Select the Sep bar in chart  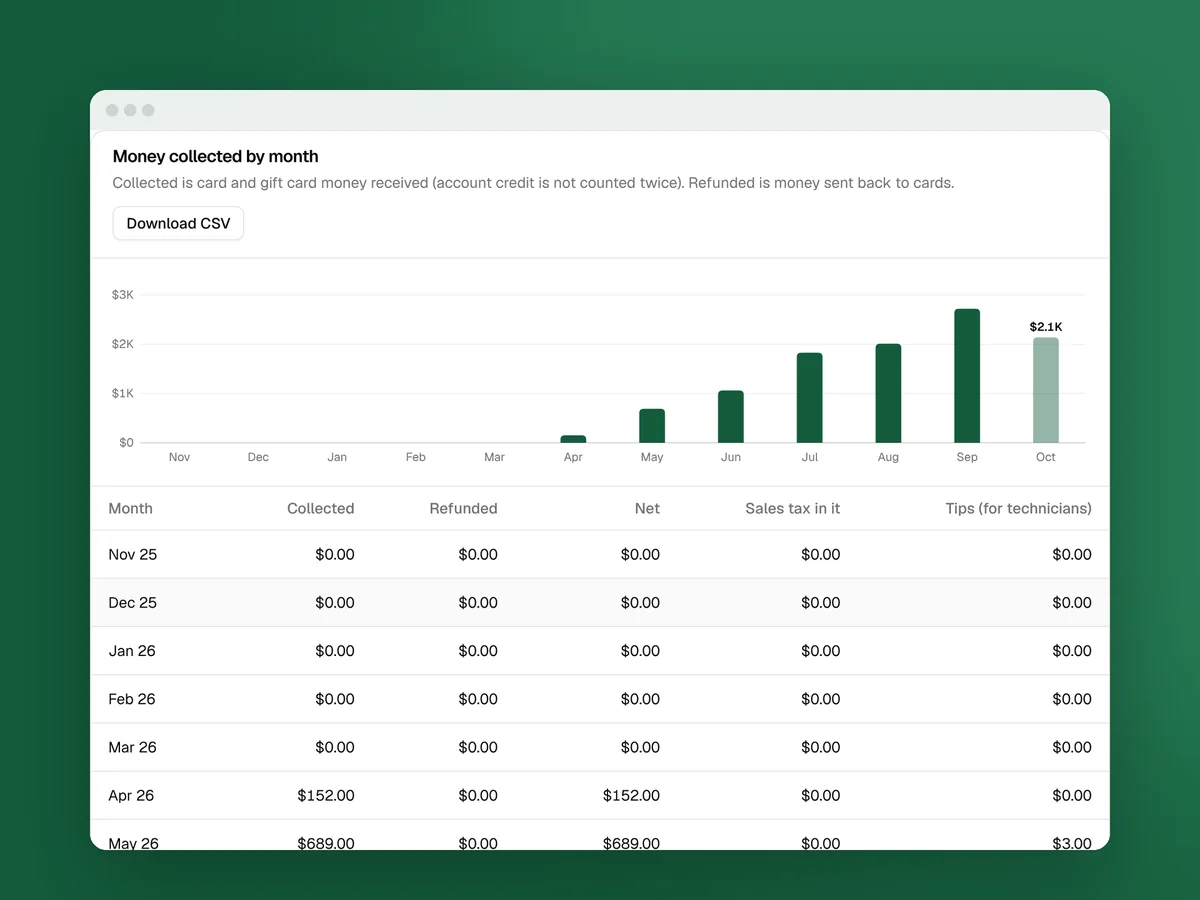coord(967,376)
